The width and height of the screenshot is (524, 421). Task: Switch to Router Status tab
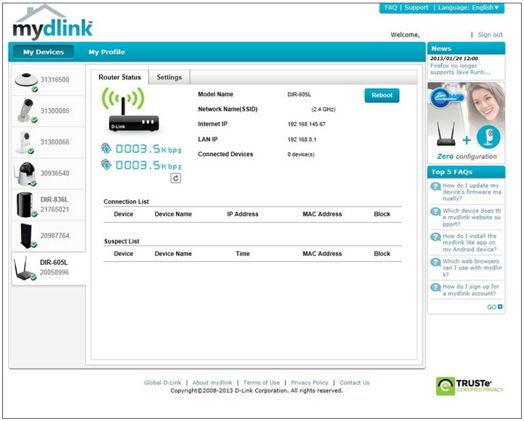(x=120, y=77)
